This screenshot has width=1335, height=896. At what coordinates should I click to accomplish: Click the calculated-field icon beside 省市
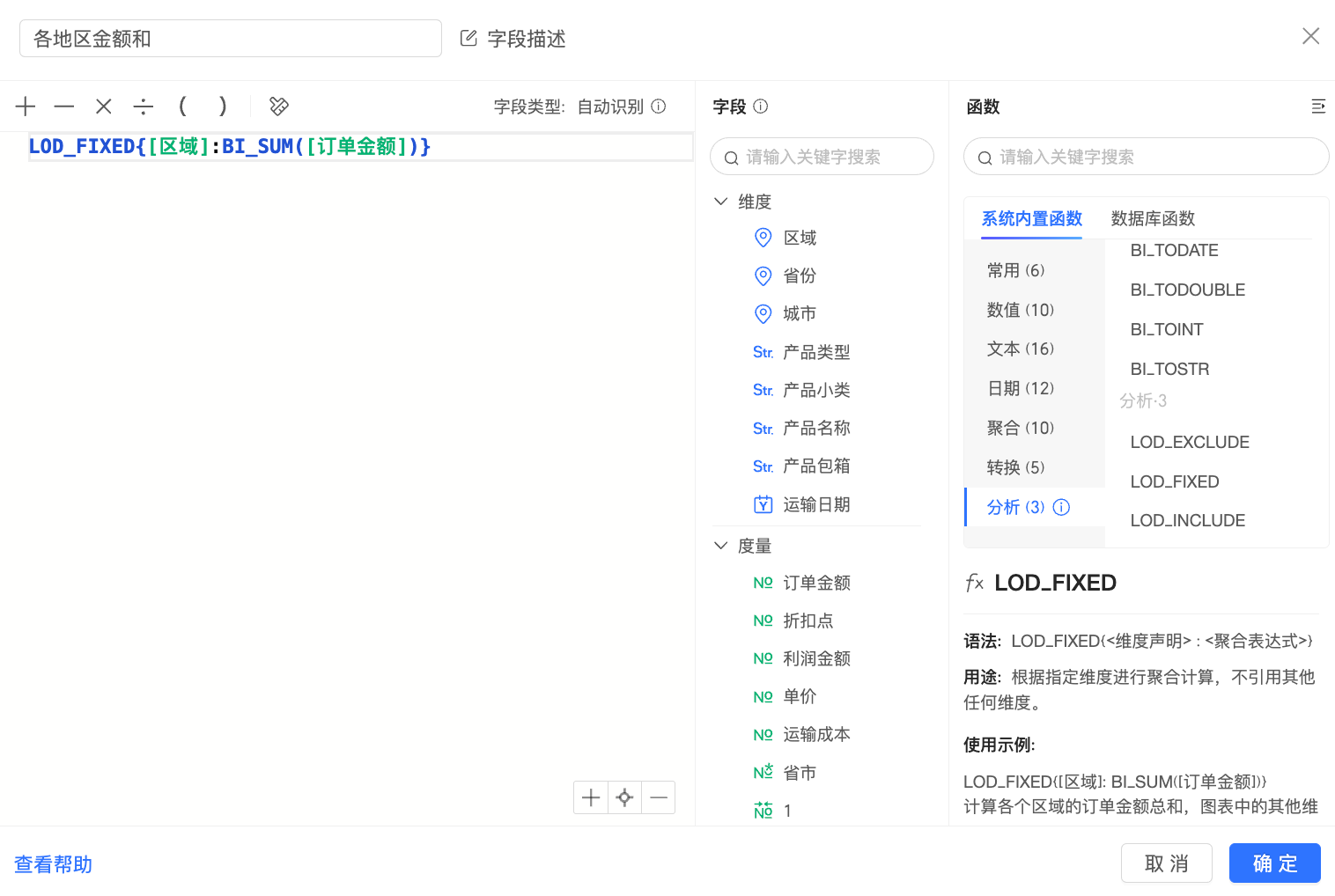tap(763, 772)
